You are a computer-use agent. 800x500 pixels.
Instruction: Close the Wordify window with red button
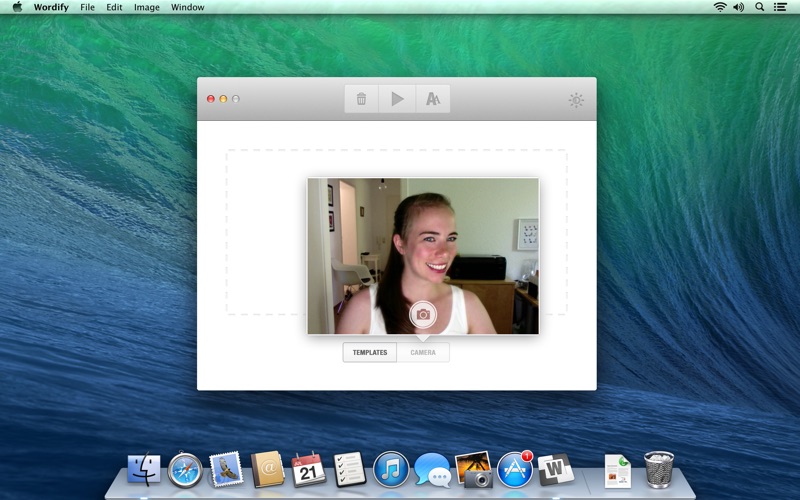[211, 99]
